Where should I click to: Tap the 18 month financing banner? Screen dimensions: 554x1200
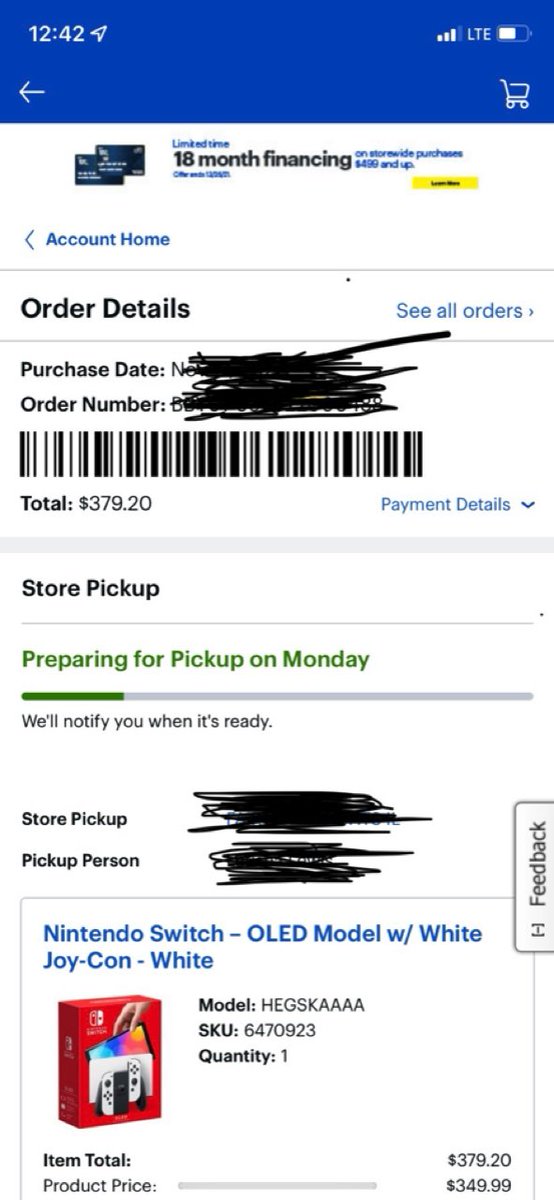click(x=277, y=165)
